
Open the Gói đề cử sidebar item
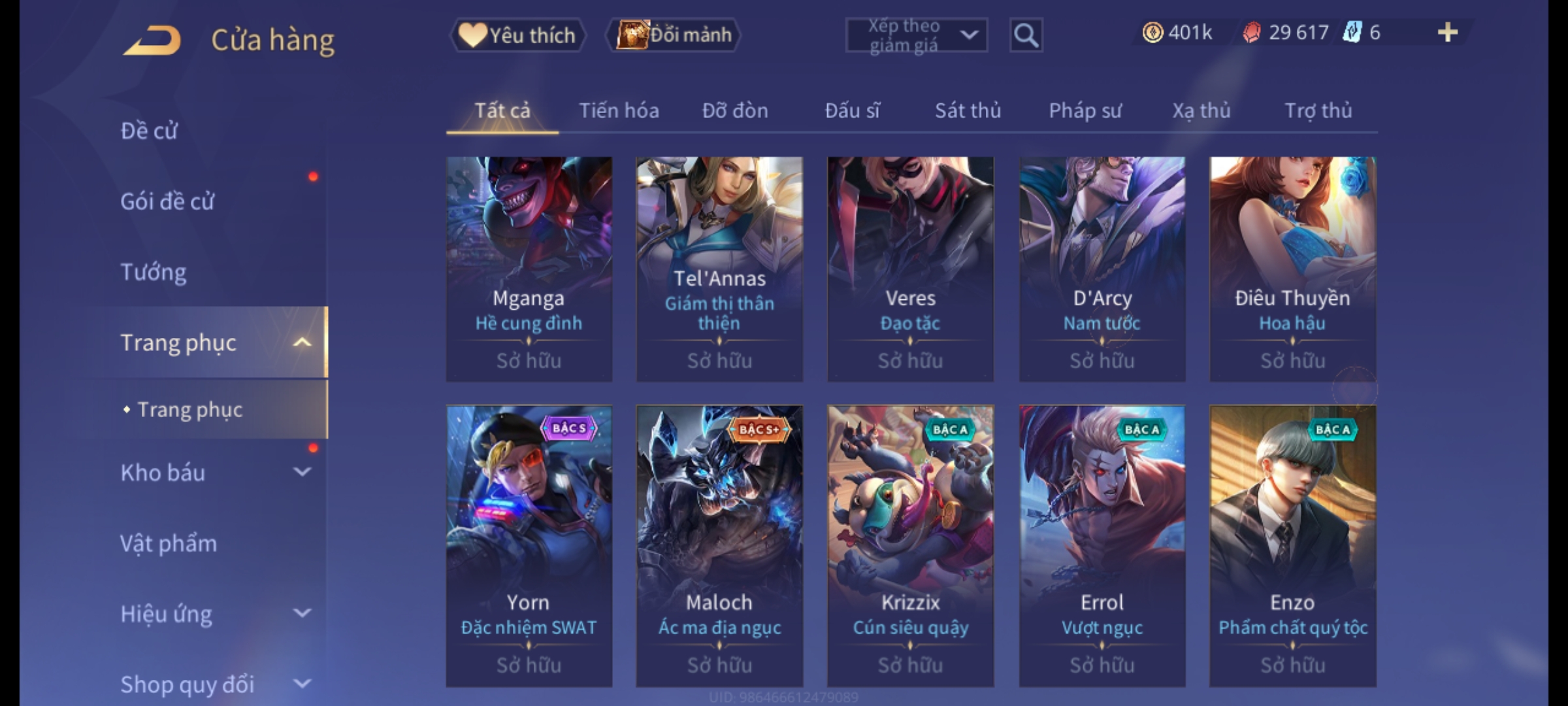[167, 201]
